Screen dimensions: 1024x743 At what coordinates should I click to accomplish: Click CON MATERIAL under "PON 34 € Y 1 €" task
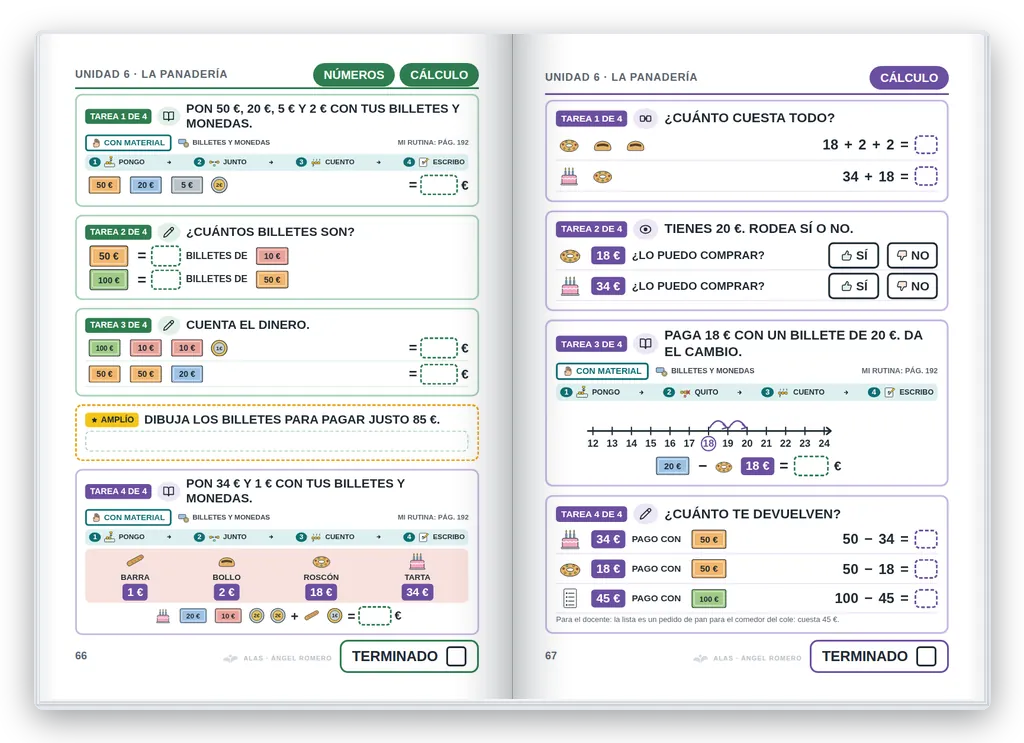129,517
